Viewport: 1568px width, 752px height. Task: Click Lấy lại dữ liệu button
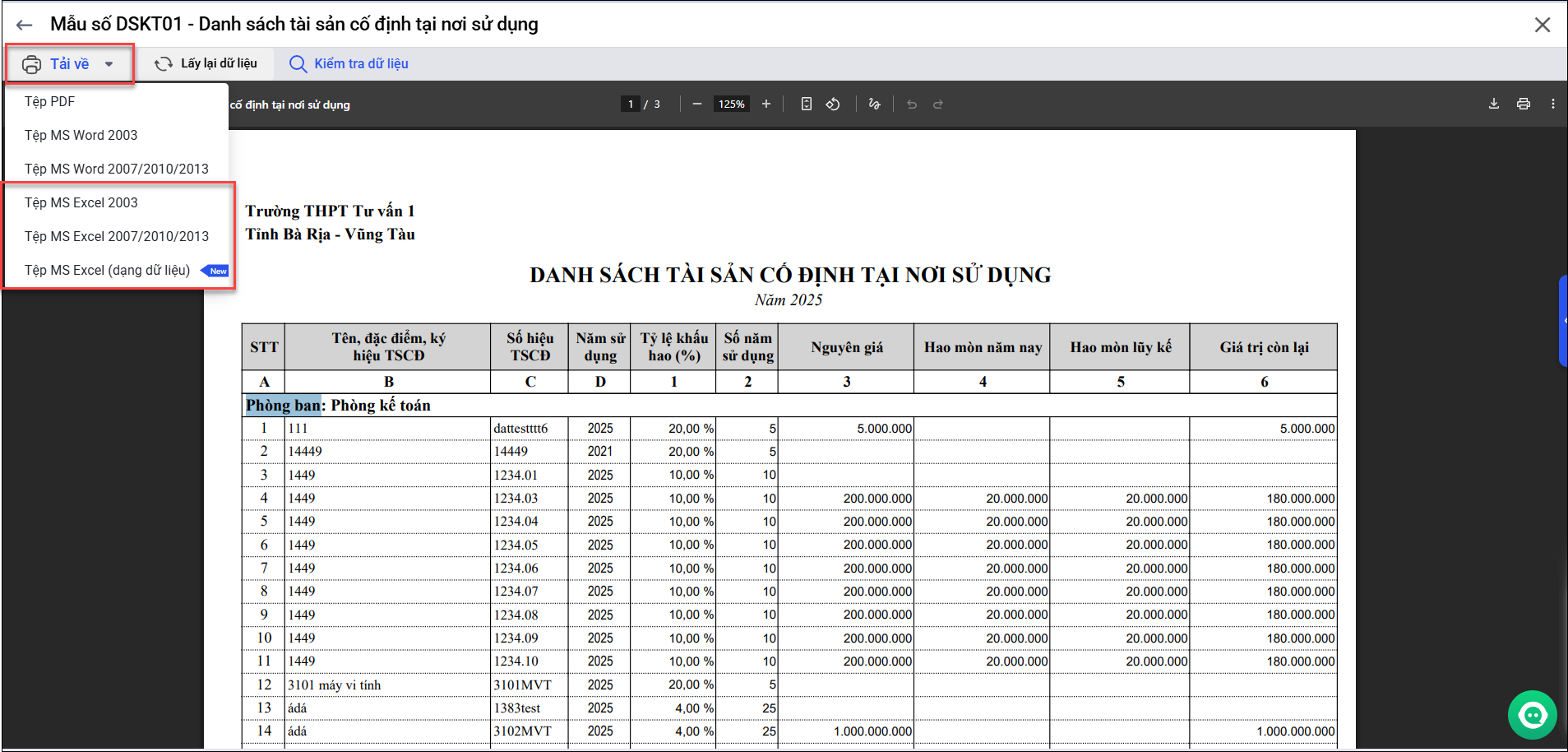[x=206, y=63]
